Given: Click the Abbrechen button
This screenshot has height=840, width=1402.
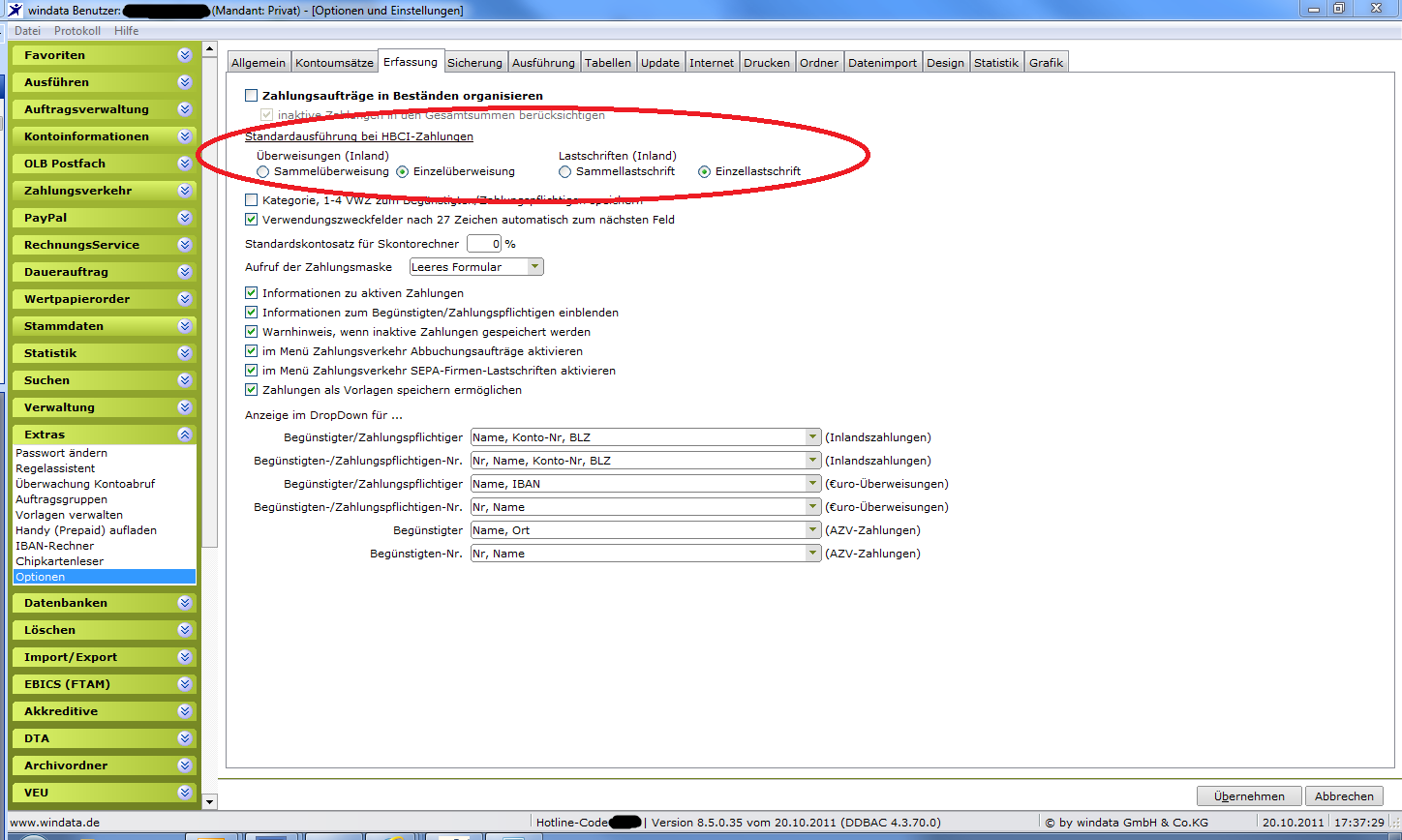Looking at the screenshot, I should pos(1344,796).
